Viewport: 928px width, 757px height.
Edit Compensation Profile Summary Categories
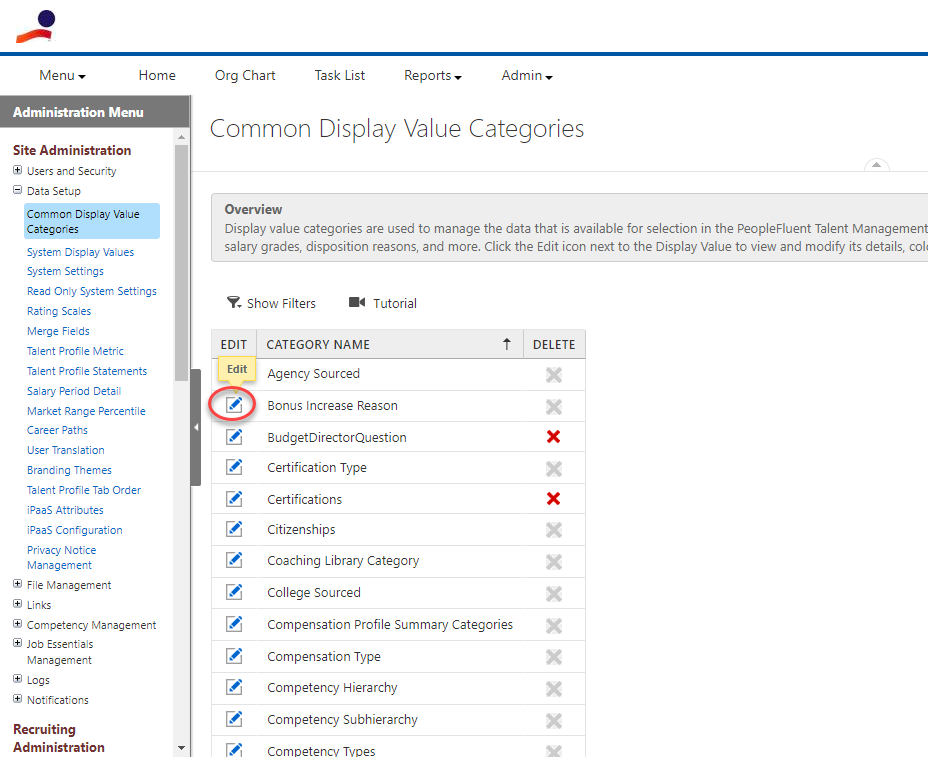coord(234,624)
